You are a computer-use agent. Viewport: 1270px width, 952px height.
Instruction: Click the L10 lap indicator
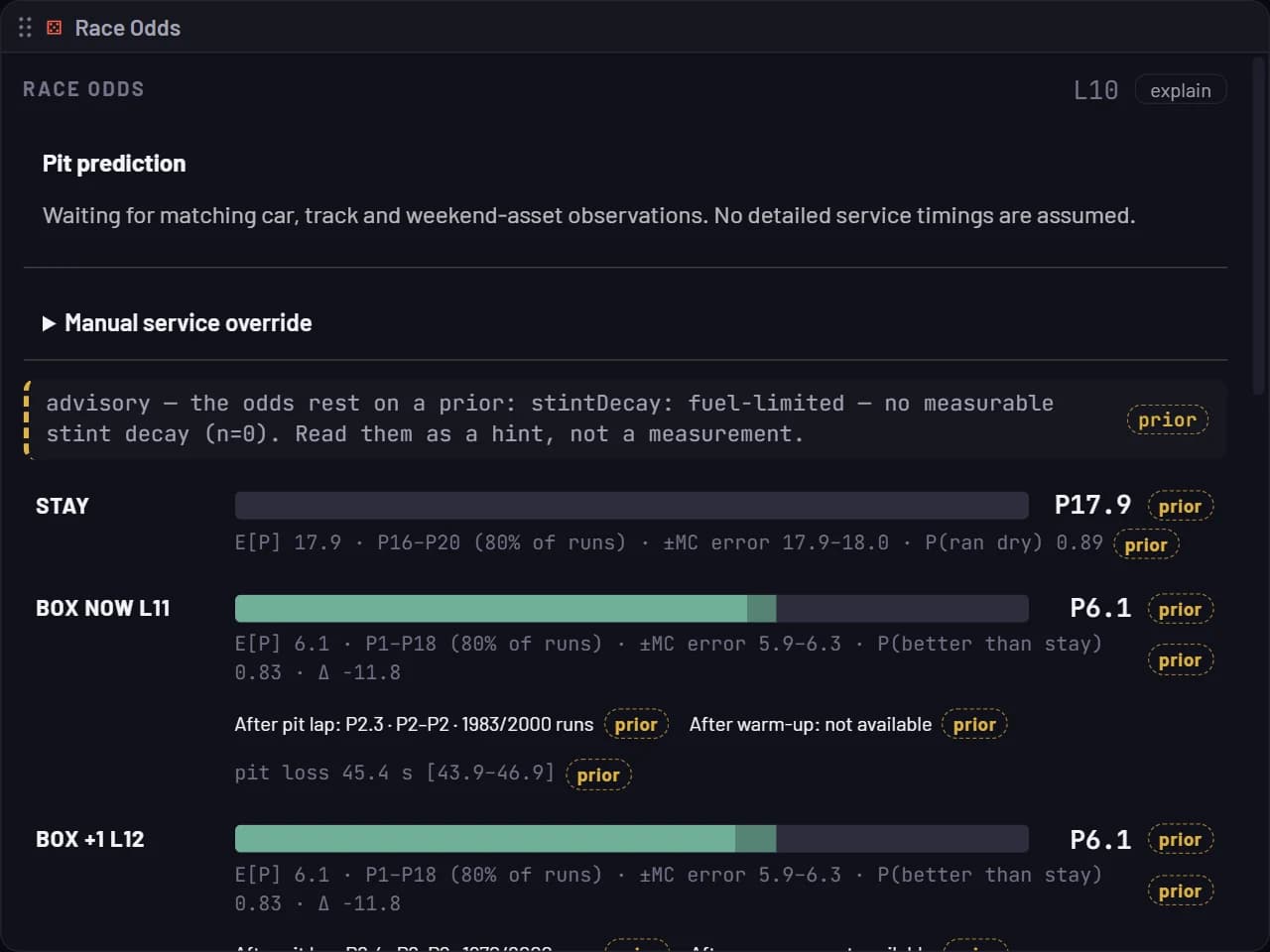coord(1096,90)
